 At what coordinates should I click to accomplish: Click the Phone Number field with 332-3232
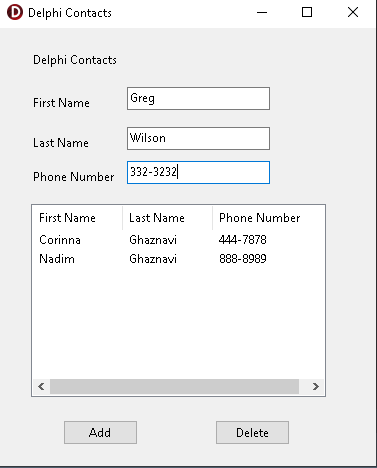click(x=198, y=172)
